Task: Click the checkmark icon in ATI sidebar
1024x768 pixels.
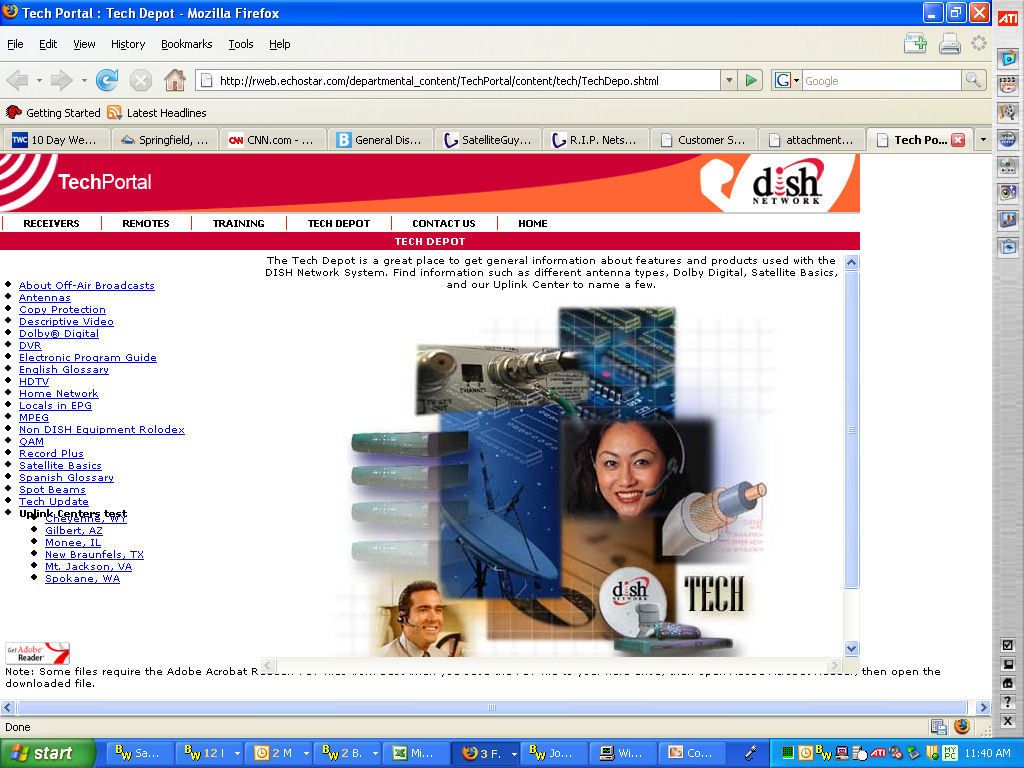Action: [x=1008, y=645]
